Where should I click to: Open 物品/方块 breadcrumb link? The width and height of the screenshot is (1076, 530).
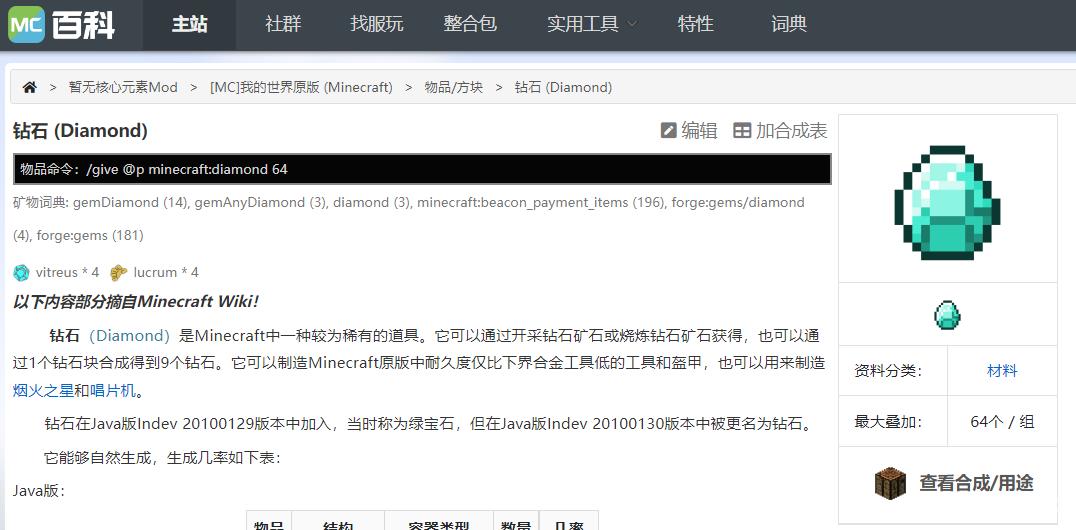(454, 87)
